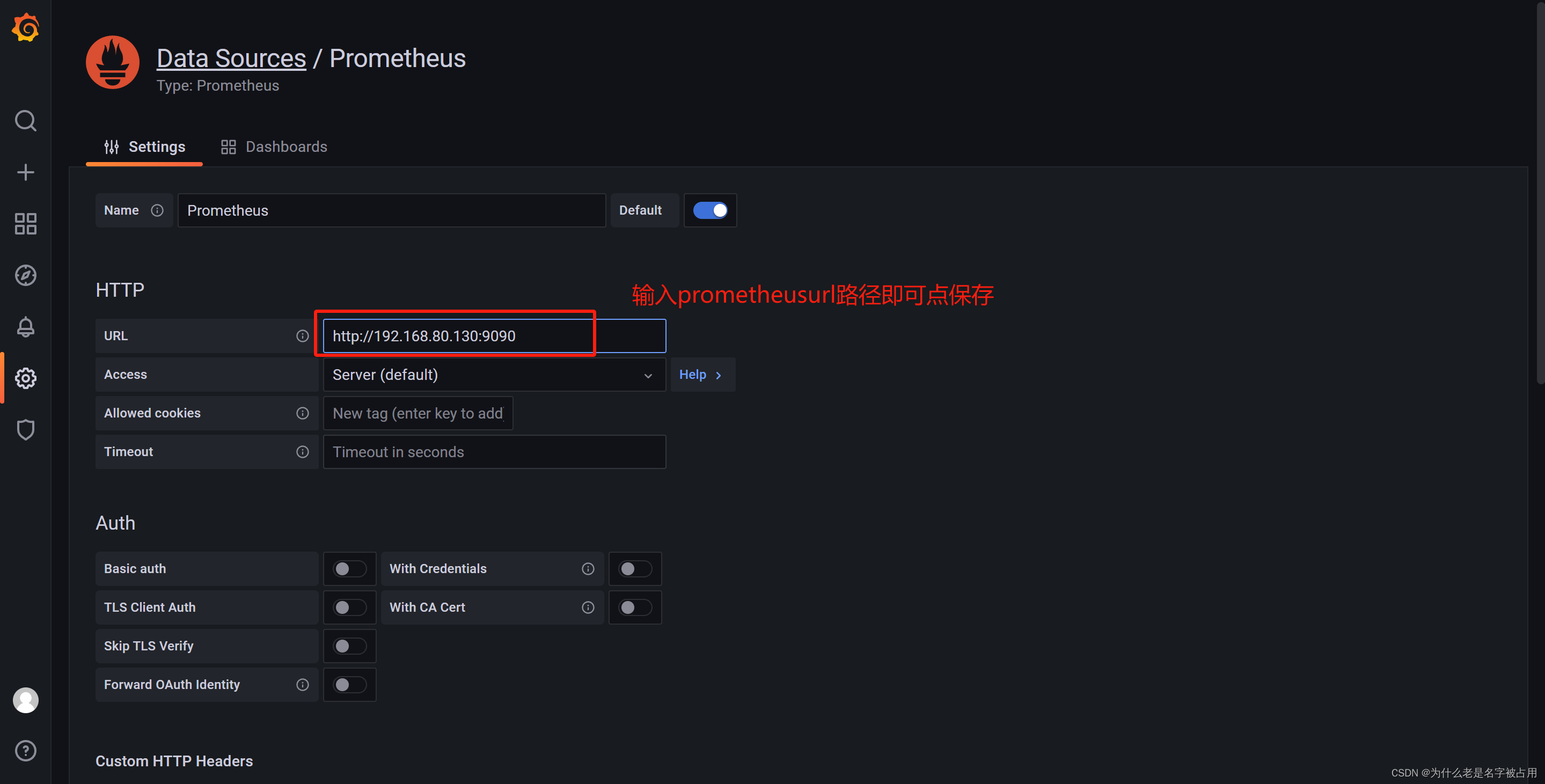1545x784 pixels.
Task: Click the Timeout in seconds field
Action: tap(494, 452)
